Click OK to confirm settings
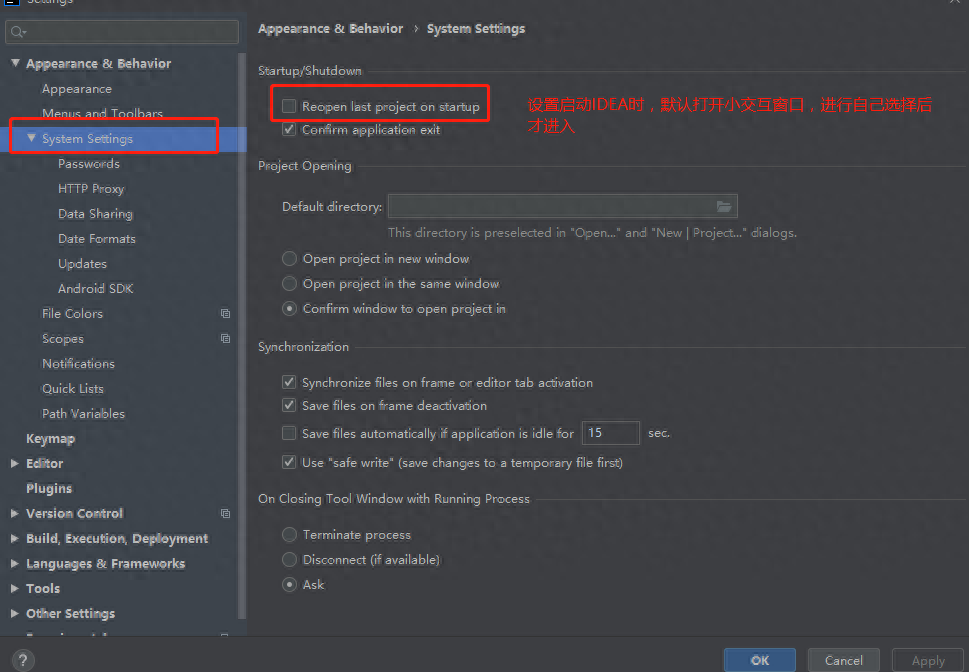Viewport: 969px width, 672px height. [x=760, y=660]
